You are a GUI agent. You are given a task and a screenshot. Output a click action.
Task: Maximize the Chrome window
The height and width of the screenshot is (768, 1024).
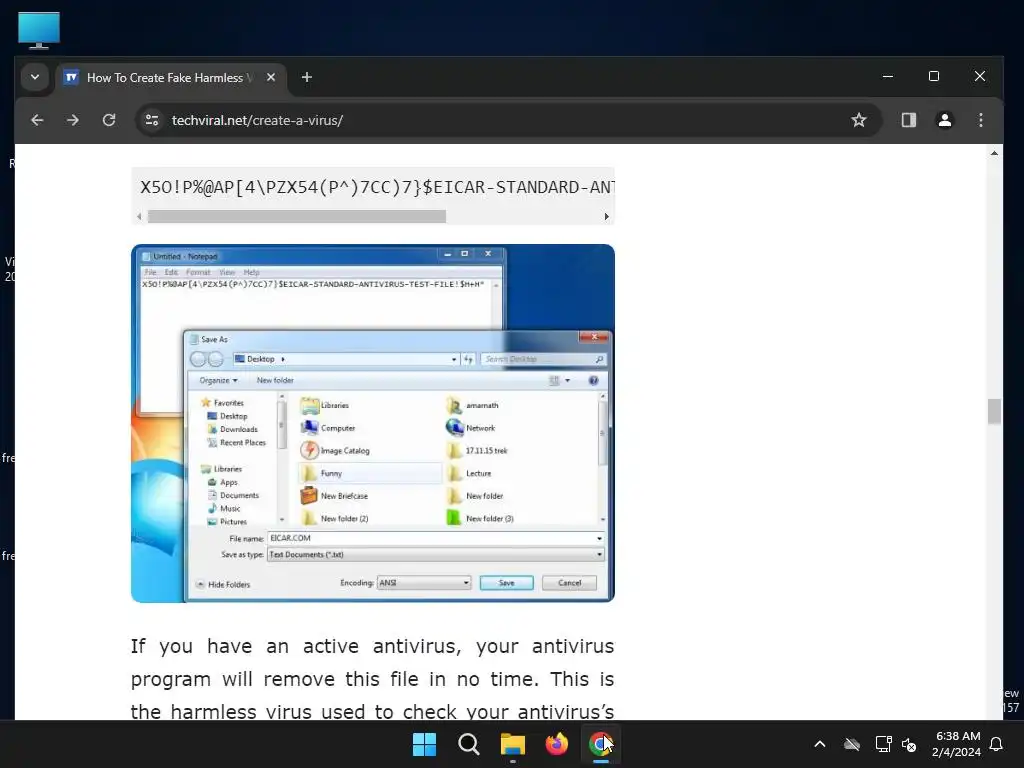click(934, 76)
